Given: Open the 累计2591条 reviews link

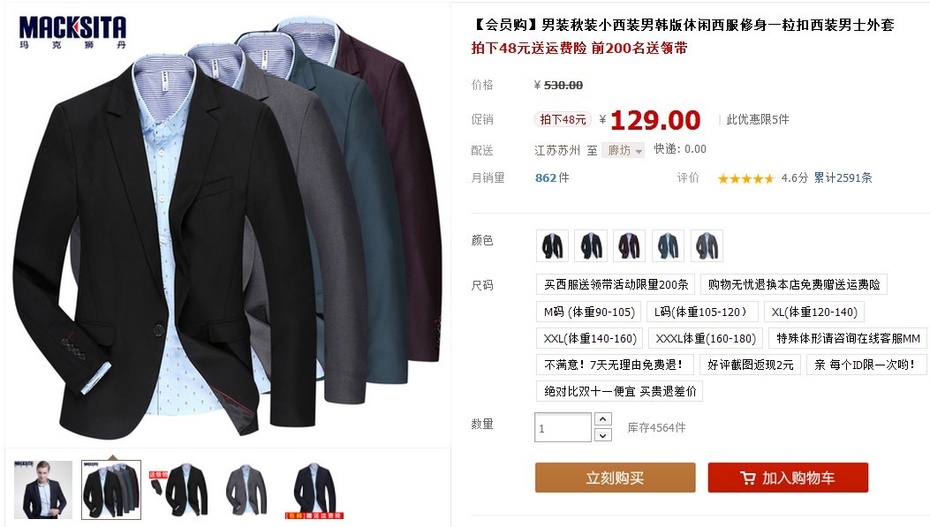Looking at the screenshot, I should click(842, 178).
